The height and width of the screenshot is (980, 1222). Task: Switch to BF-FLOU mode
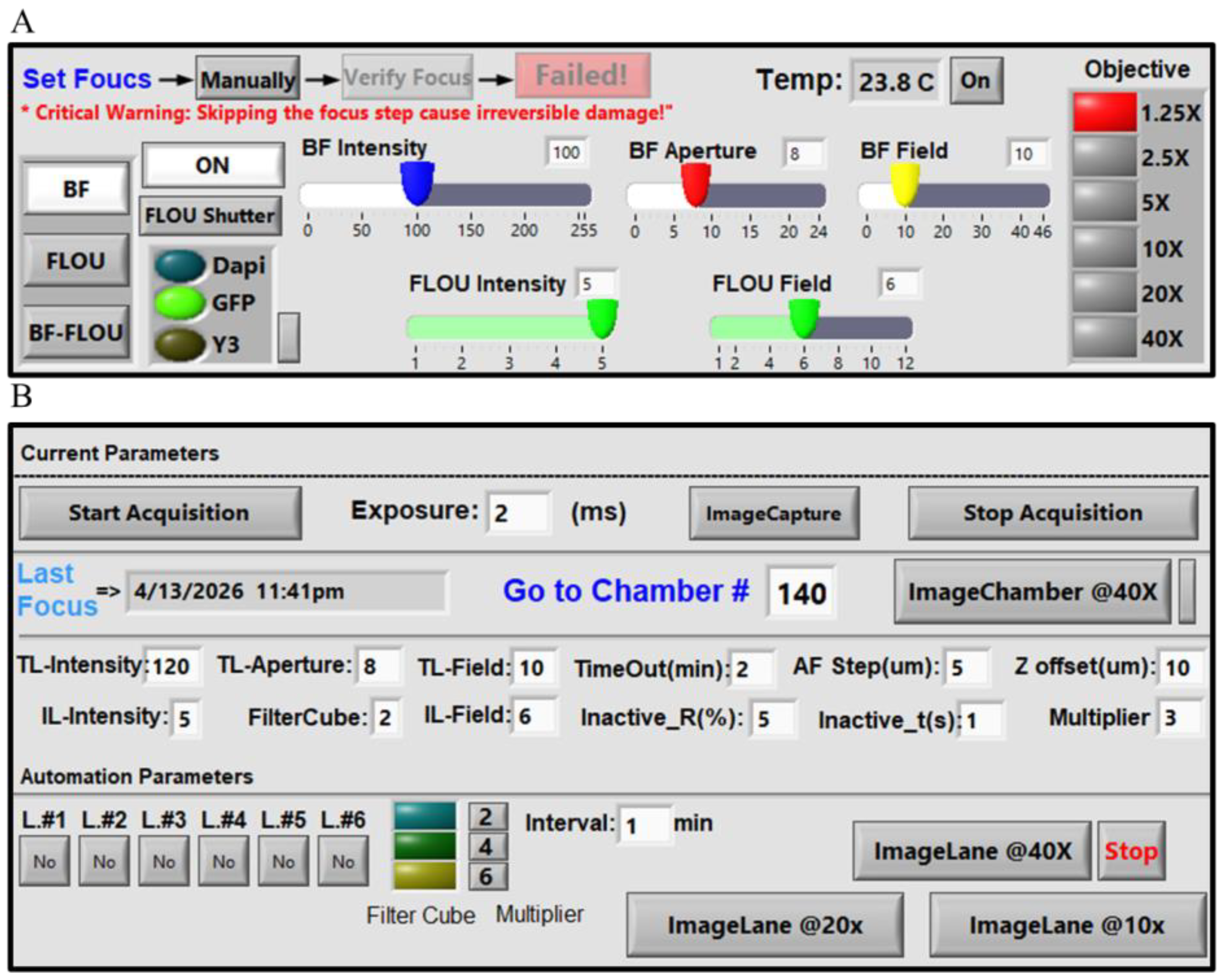(76, 332)
